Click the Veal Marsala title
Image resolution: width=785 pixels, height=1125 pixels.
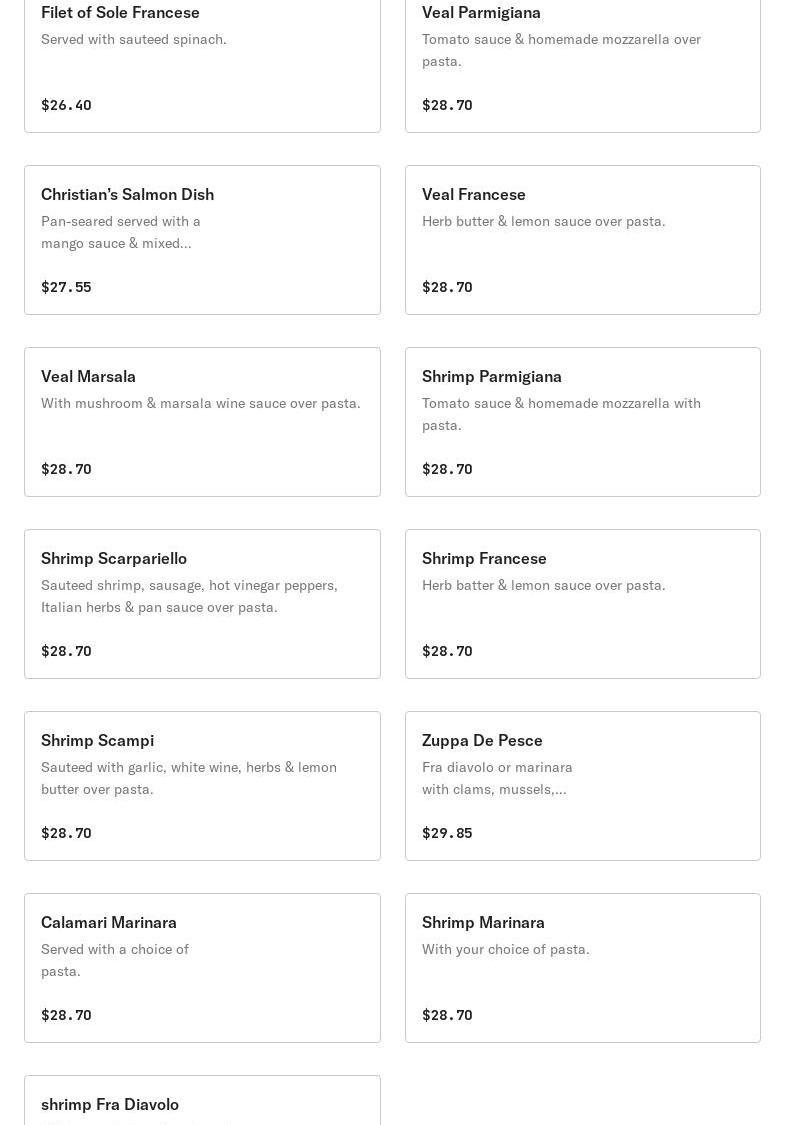(x=88, y=376)
